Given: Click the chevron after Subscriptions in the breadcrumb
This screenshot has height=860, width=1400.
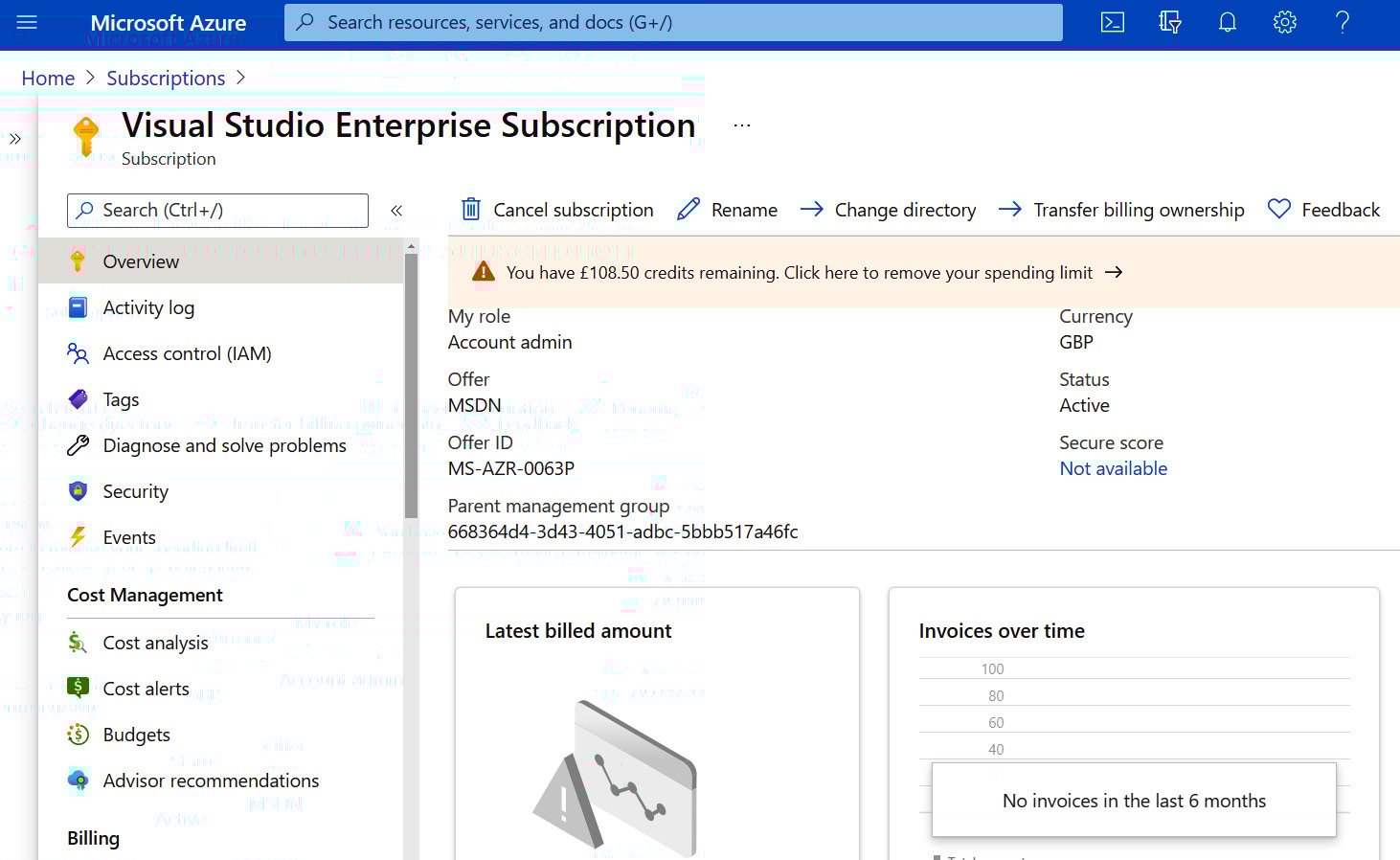Looking at the screenshot, I should 240,78.
